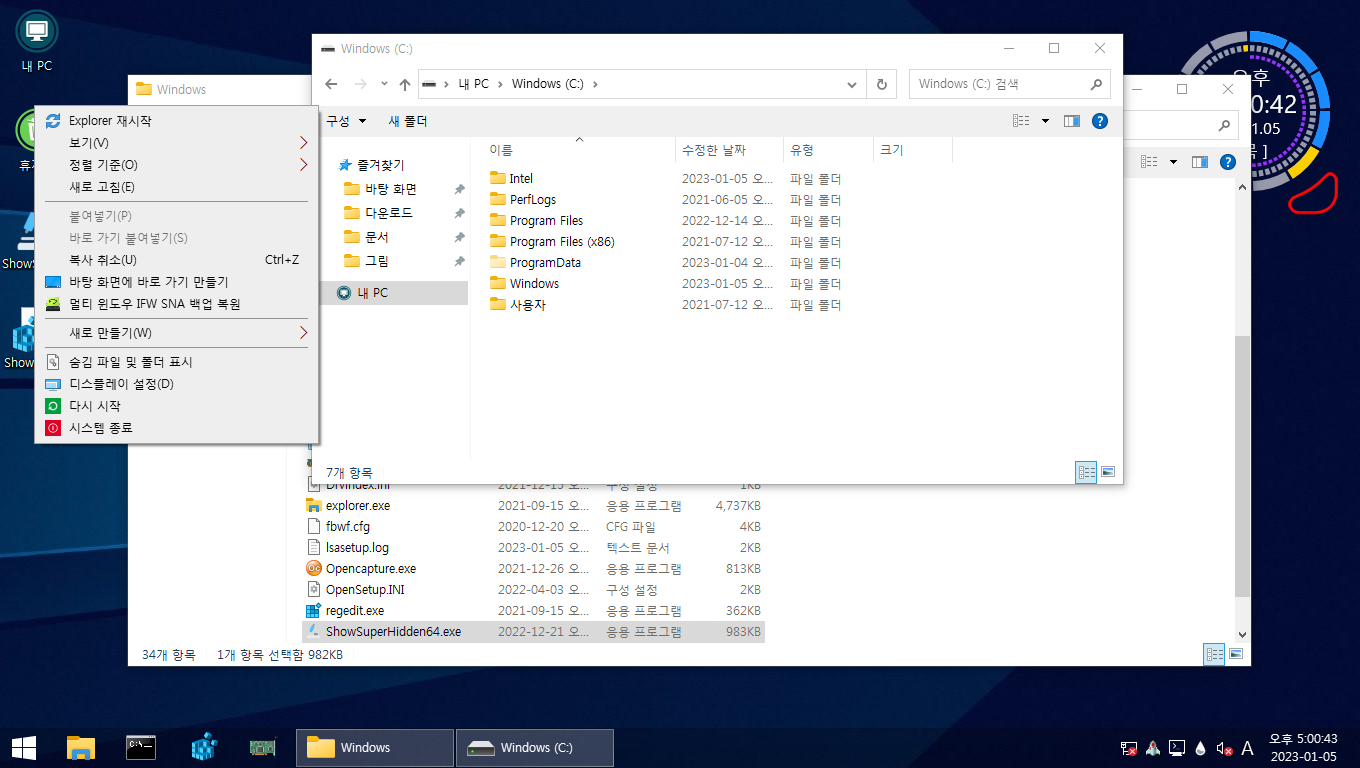Launch Command Prompt from the taskbar
Image resolution: width=1360 pixels, height=768 pixels.
point(141,747)
